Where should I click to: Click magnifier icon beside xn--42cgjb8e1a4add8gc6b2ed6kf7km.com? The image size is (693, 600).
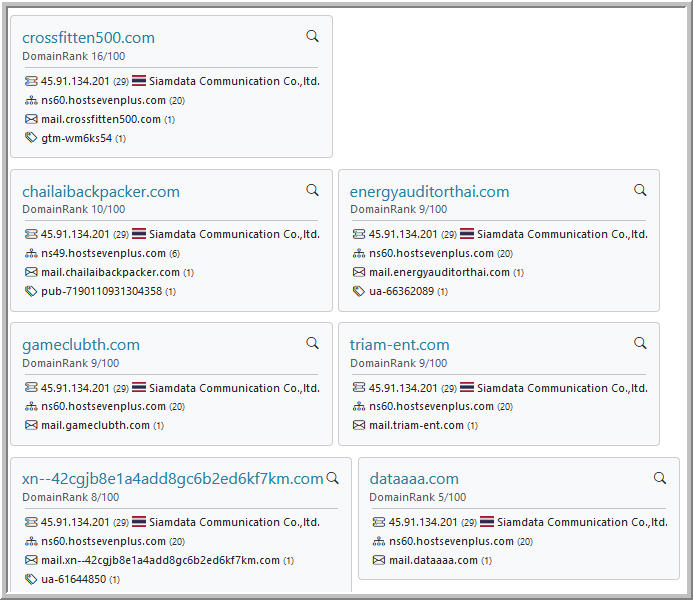coord(332,478)
